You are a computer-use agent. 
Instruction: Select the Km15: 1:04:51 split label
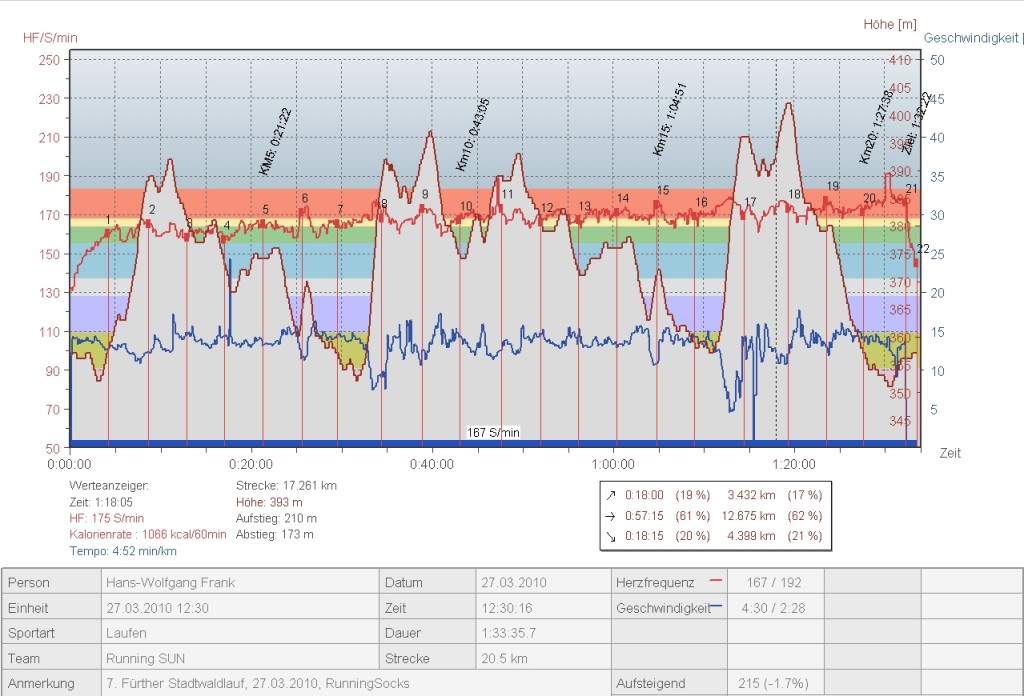pos(668,119)
